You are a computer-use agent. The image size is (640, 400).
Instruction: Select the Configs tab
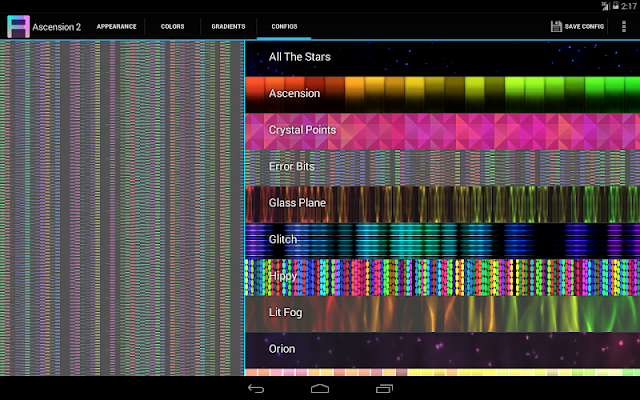click(284, 27)
